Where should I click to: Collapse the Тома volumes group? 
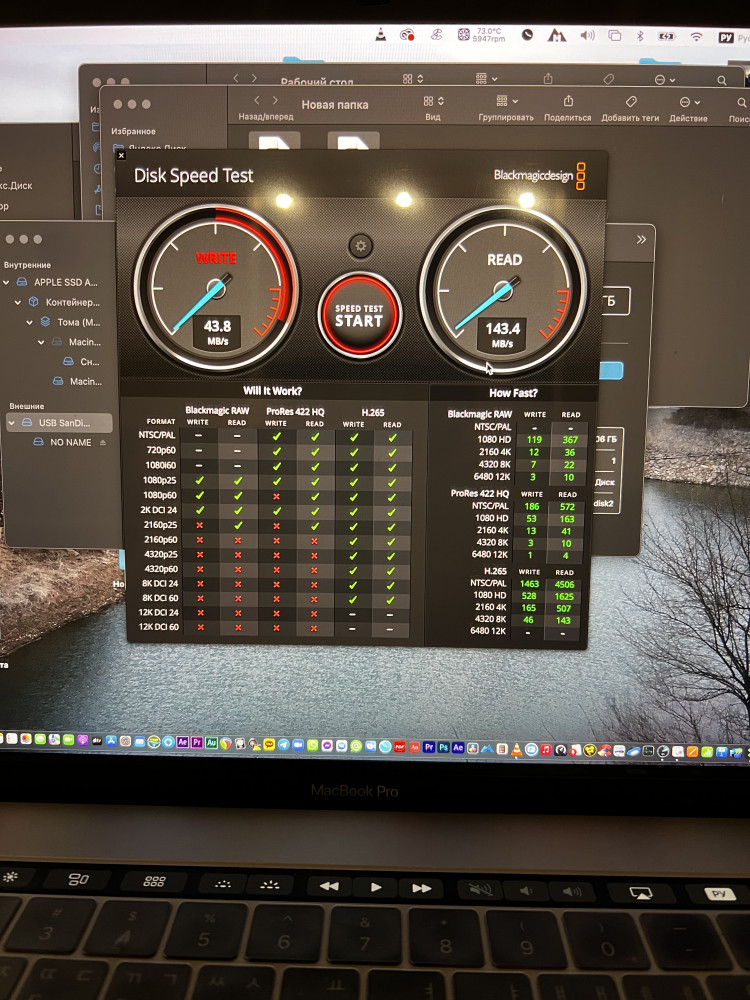pos(30,322)
